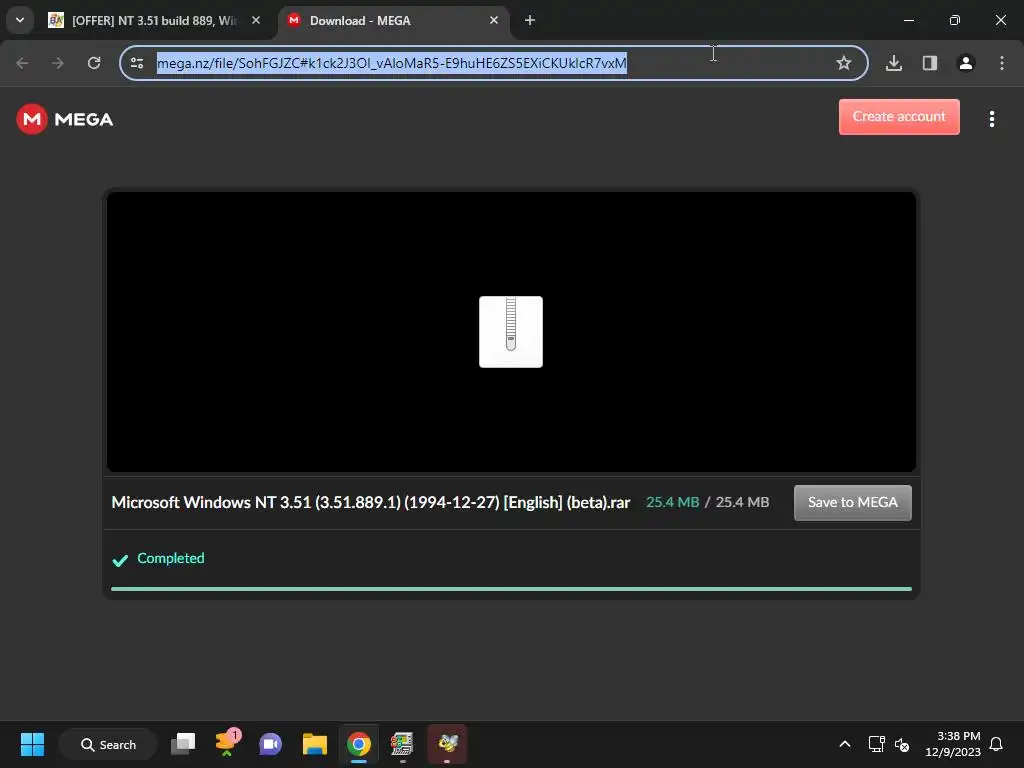
Task: Bookmark this page with the star icon
Action: [x=844, y=63]
